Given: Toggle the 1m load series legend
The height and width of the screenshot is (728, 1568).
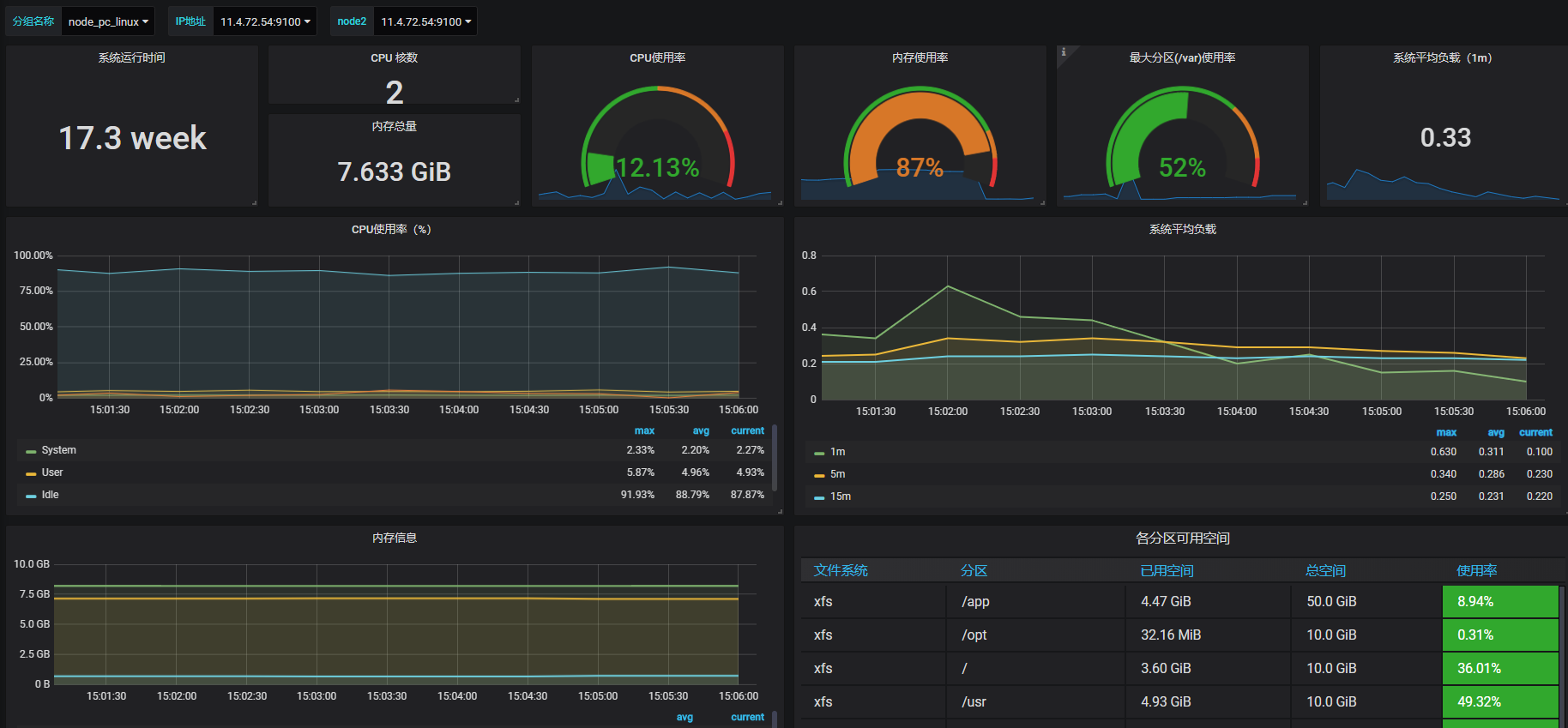Looking at the screenshot, I should point(838,452).
